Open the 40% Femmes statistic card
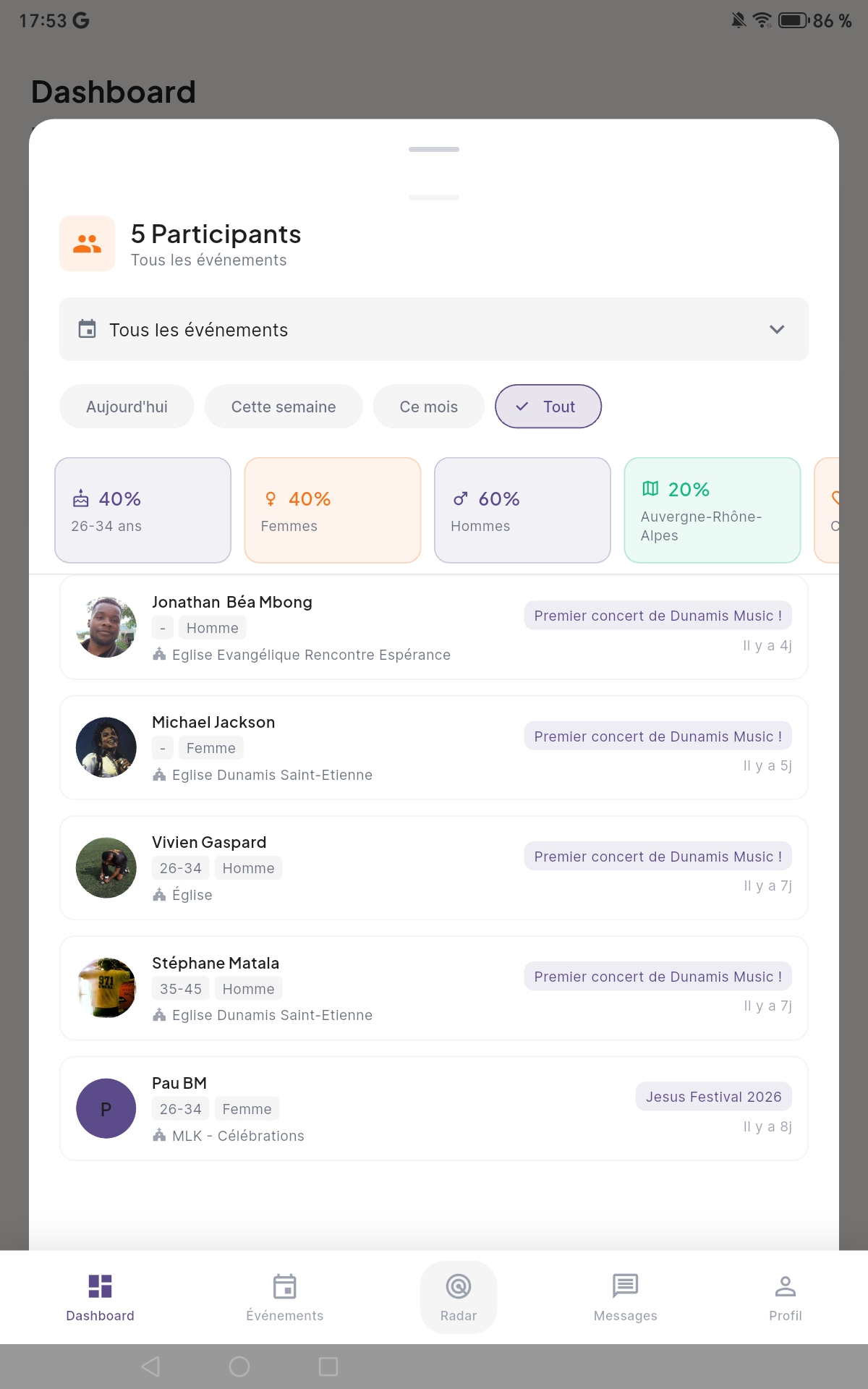The width and height of the screenshot is (868, 1389). (x=333, y=510)
